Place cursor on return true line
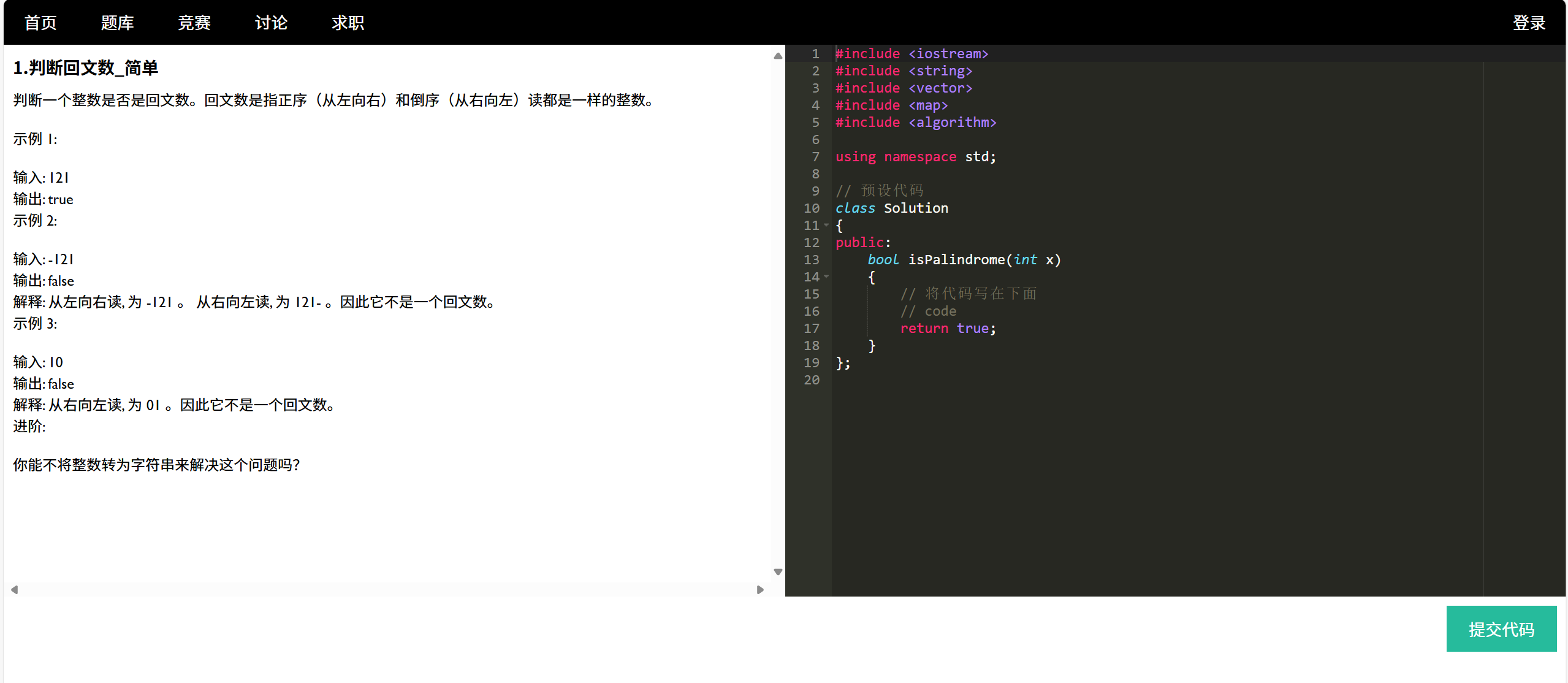 [947, 329]
